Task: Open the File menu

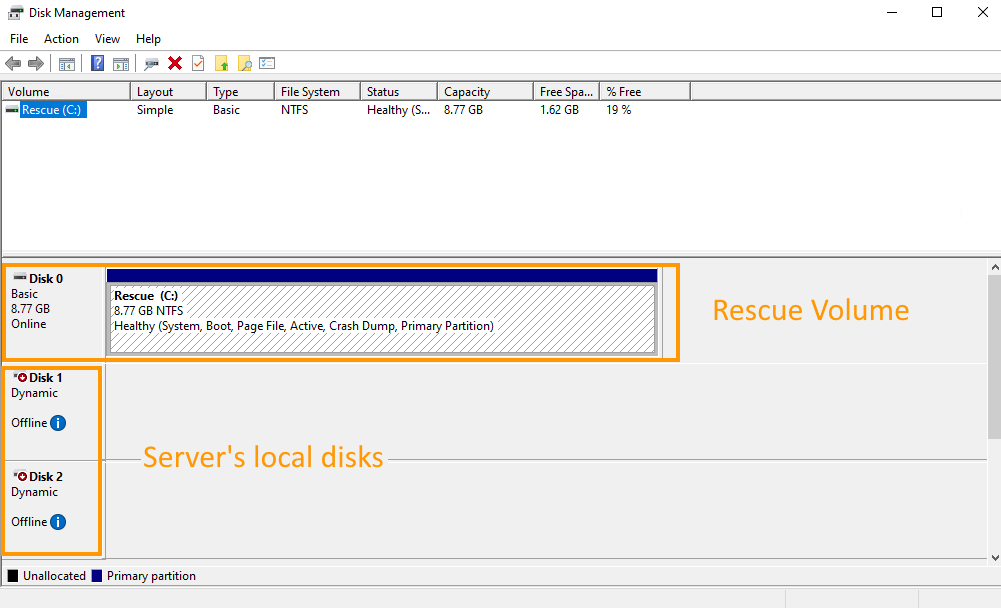Action: click(18, 39)
